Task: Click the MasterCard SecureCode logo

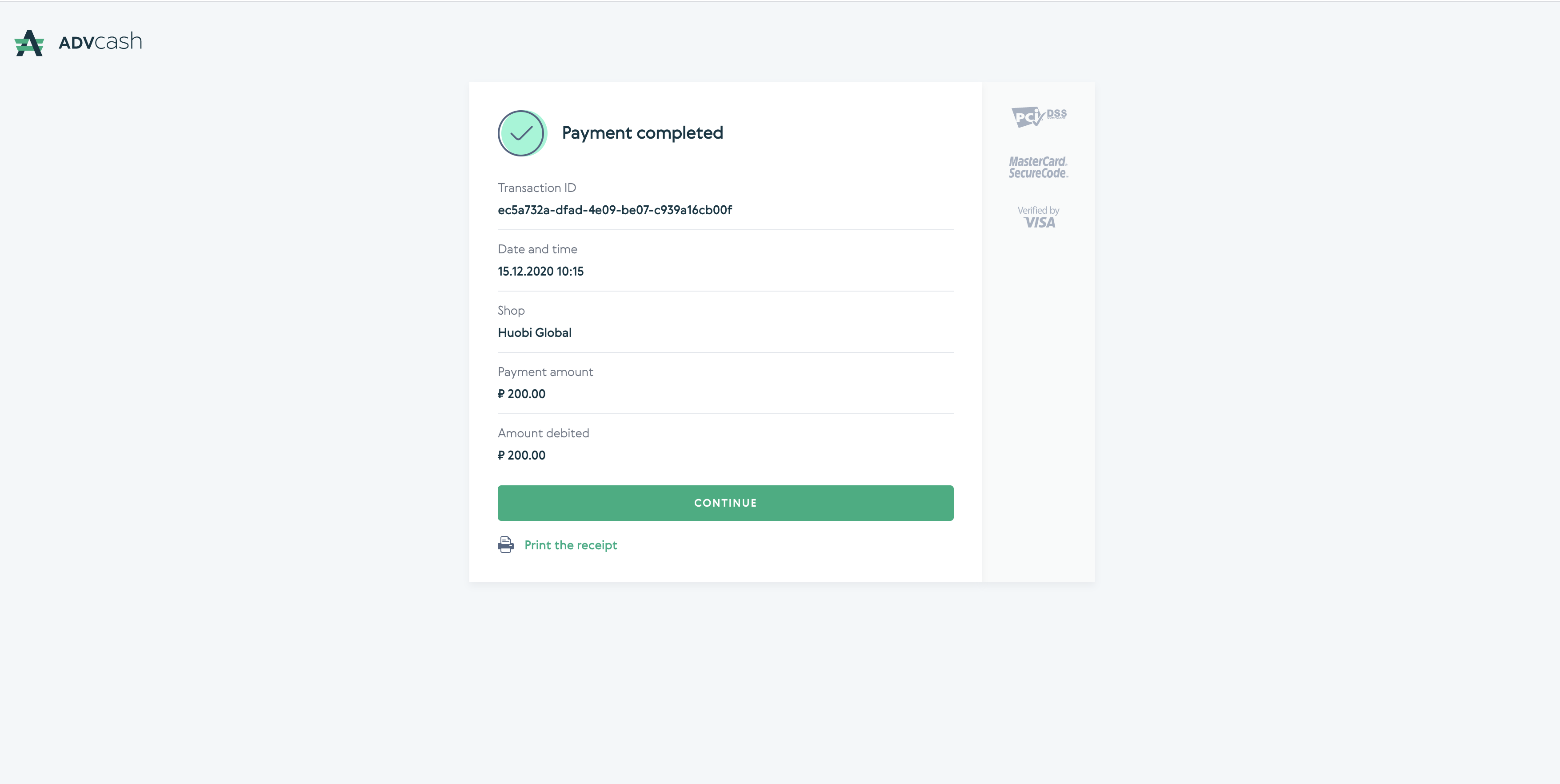Action: [1038, 167]
